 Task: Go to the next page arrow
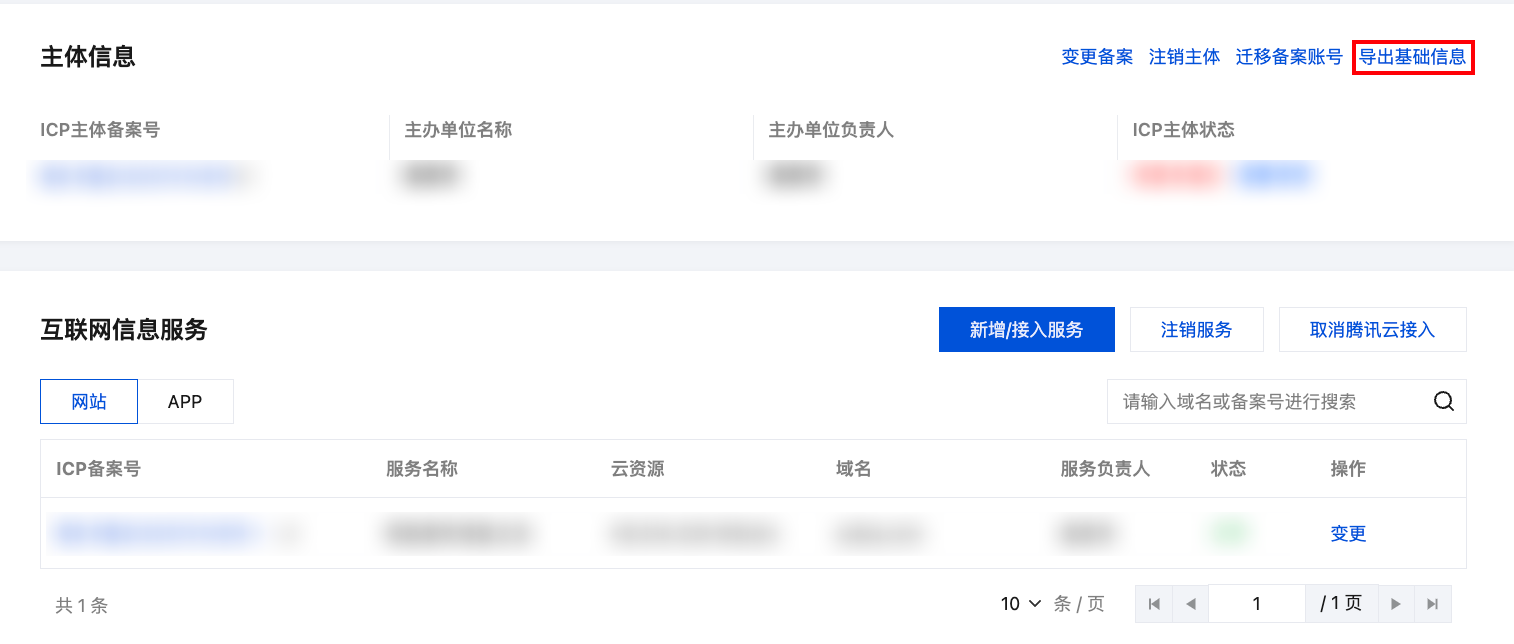point(1396,604)
